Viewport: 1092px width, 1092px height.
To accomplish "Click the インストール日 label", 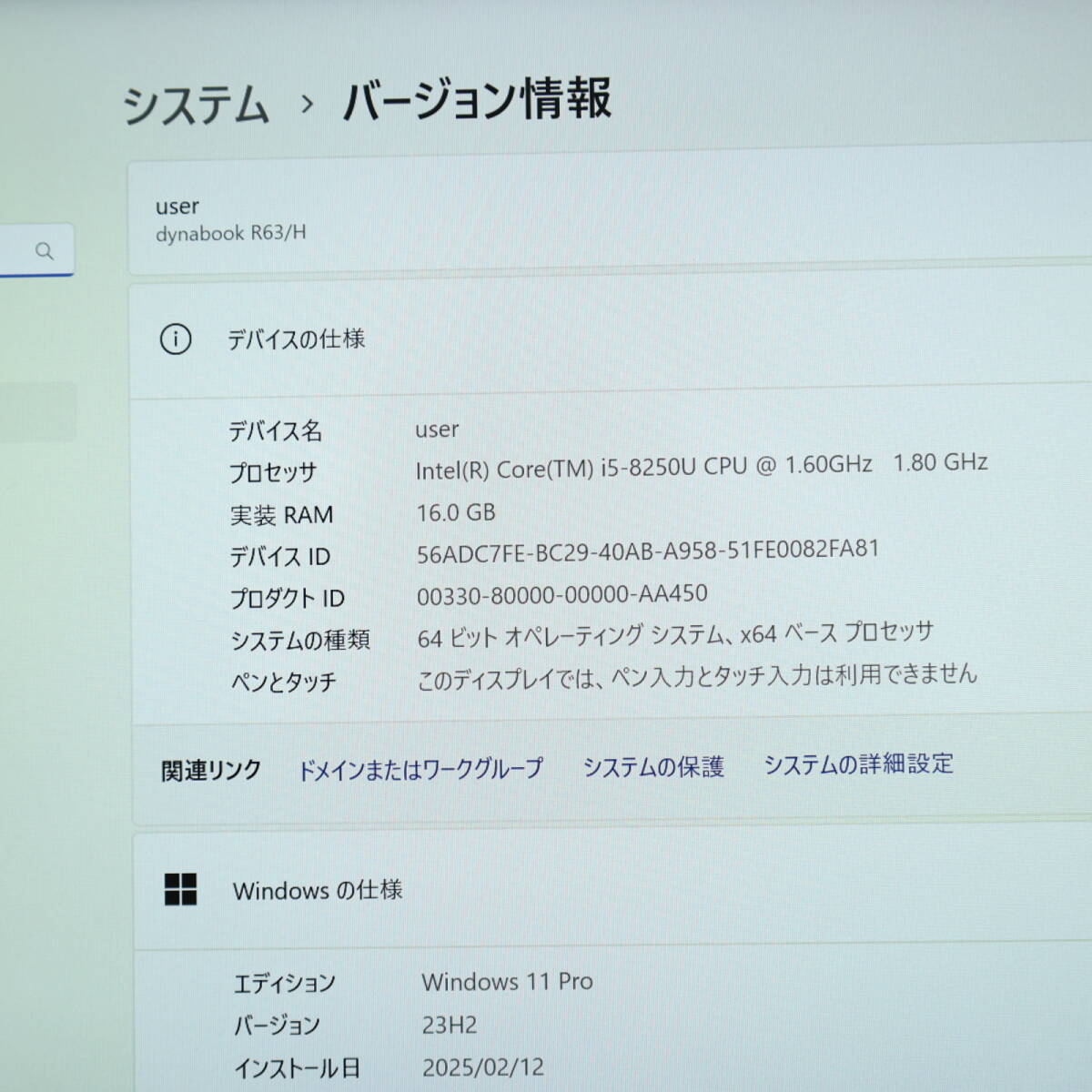I will [x=298, y=1067].
